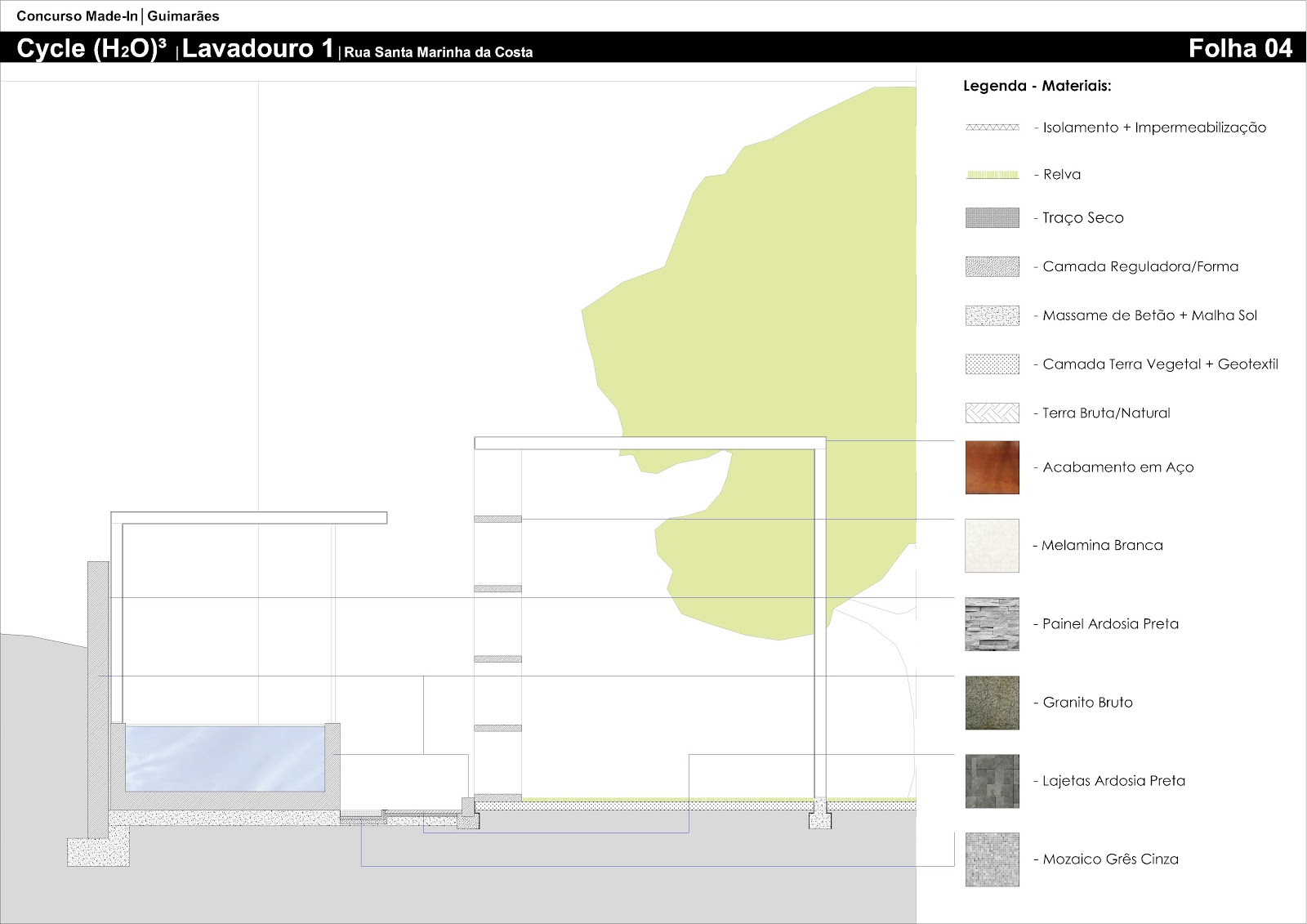Click the Mozaico Grês Cinza swatch
This screenshot has width=1307, height=924.
coord(993,859)
